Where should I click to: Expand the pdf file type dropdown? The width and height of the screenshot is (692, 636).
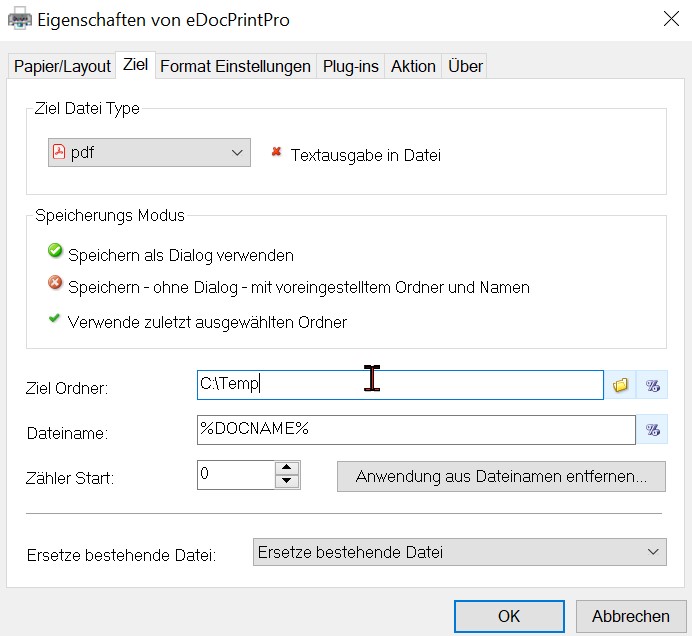pyautogui.click(x=149, y=153)
